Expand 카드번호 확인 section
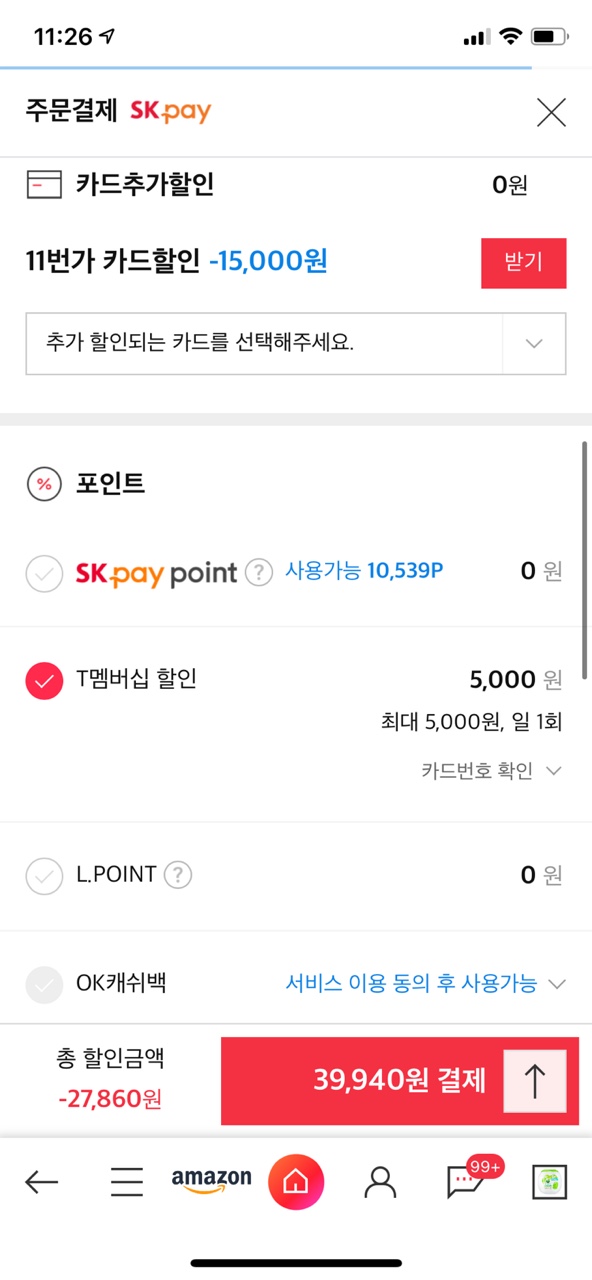Image resolution: width=592 pixels, height=1280 pixels. pos(492,771)
